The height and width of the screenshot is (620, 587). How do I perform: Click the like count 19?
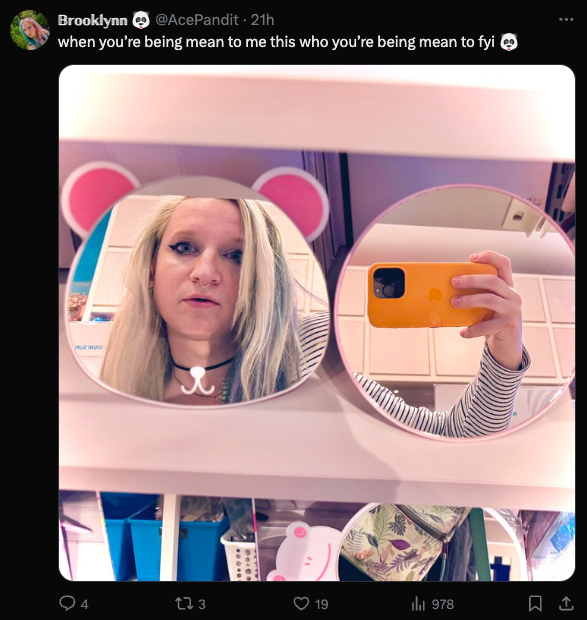click(x=322, y=604)
